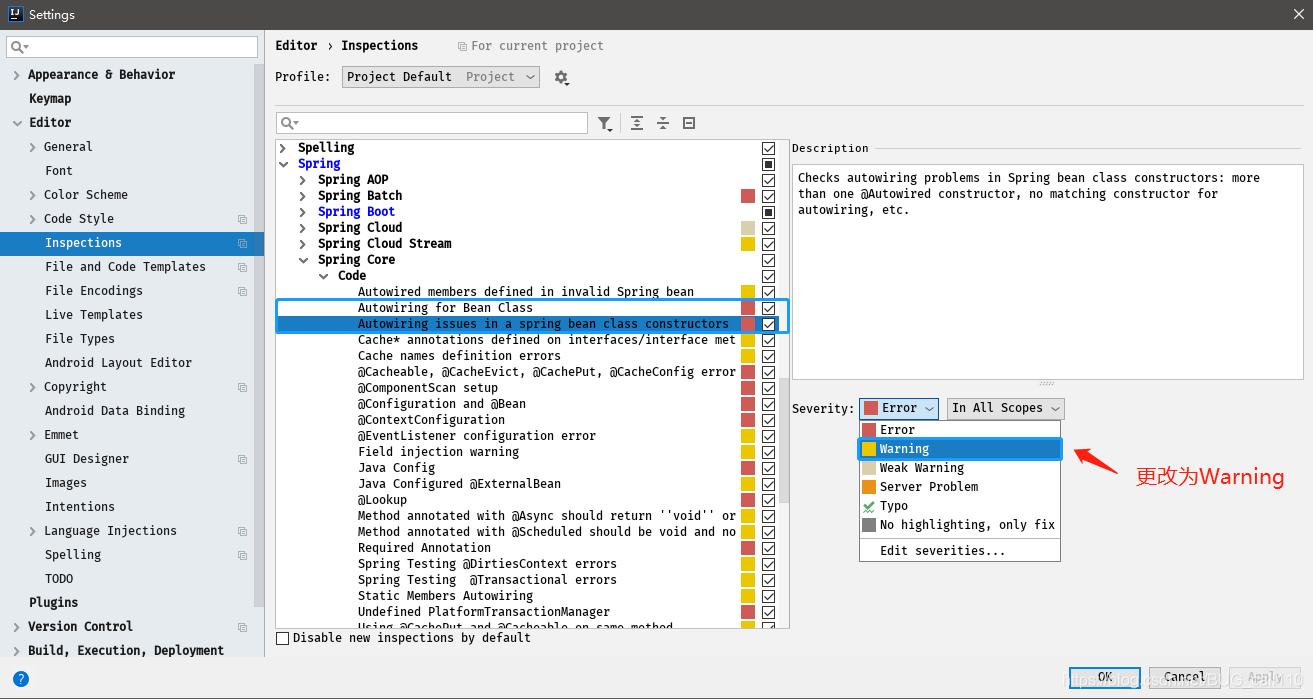Open the profile settings gear icon
This screenshot has width=1313, height=699.
tap(561, 76)
